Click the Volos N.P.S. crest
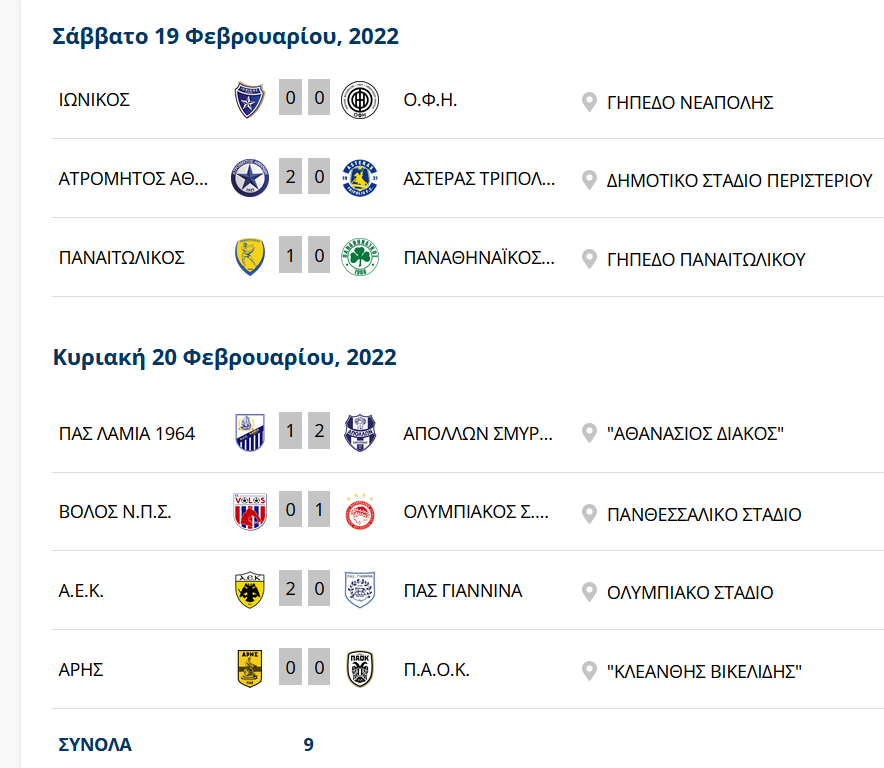Image resolution: width=884 pixels, height=768 pixels. tap(249, 512)
